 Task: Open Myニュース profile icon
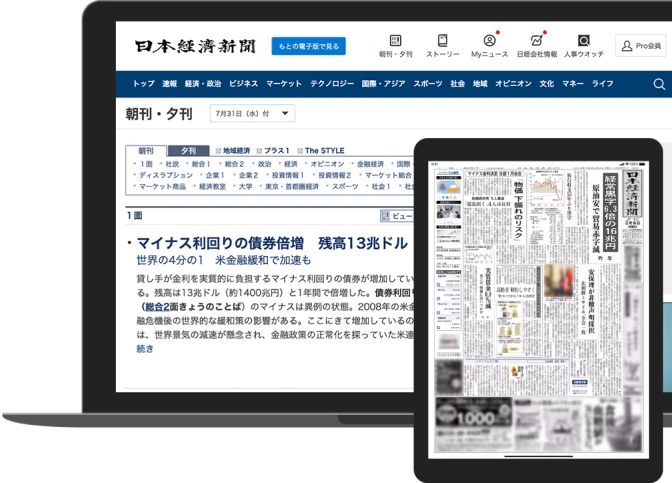click(490, 40)
